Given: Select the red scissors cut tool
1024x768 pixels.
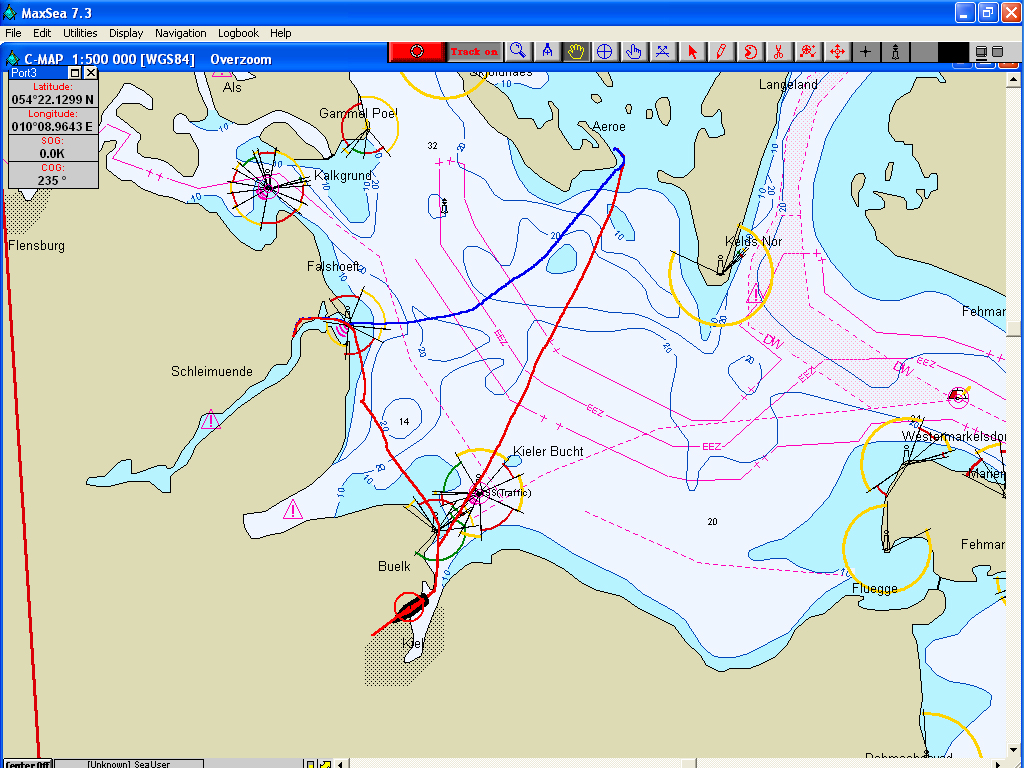Looking at the screenshot, I should pyautogui.click(x=778, y=52).
